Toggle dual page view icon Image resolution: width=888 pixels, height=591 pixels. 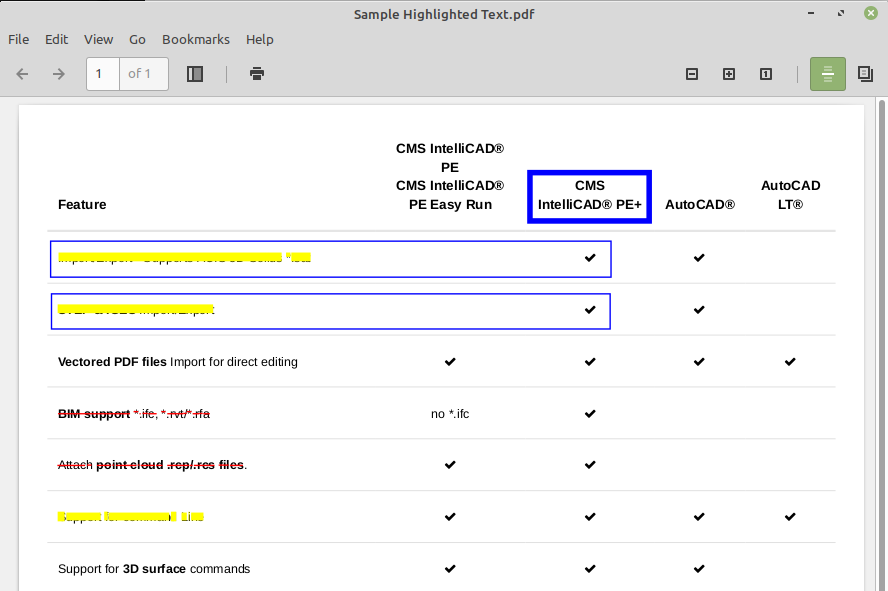coord(865,74)
